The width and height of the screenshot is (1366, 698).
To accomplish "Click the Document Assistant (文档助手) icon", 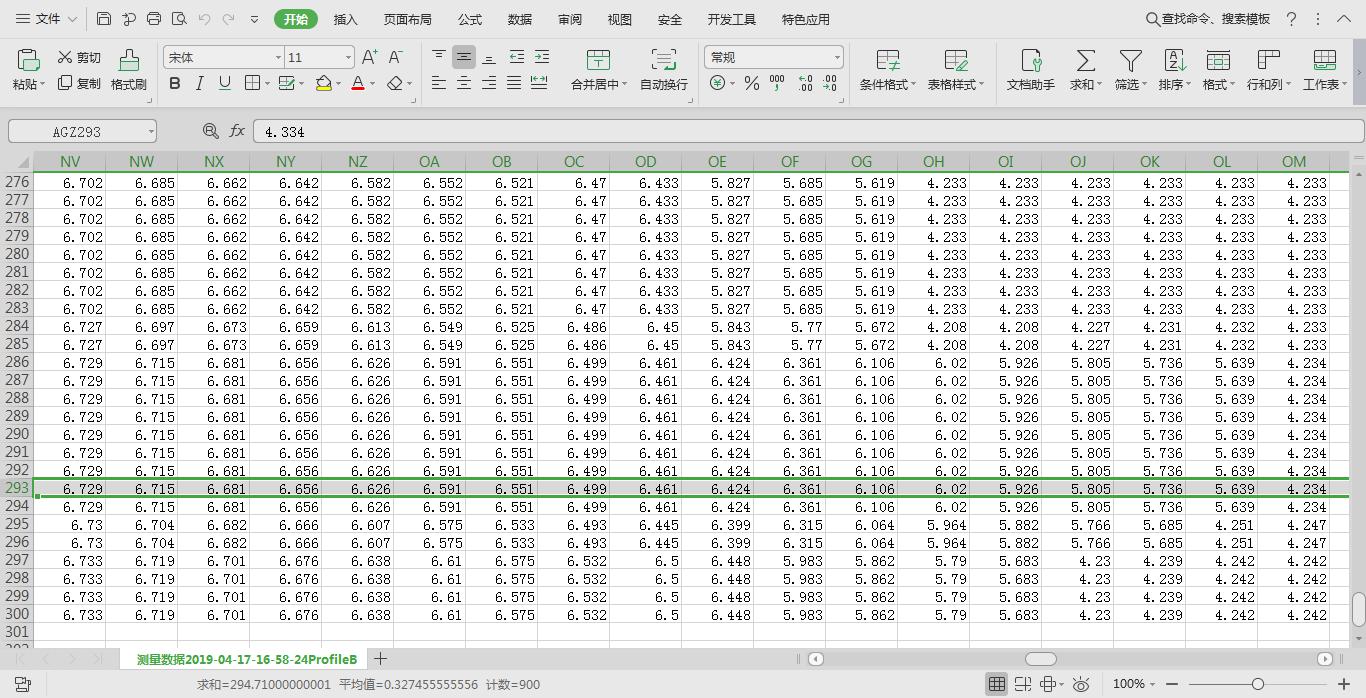I will tap(1030, 61).
